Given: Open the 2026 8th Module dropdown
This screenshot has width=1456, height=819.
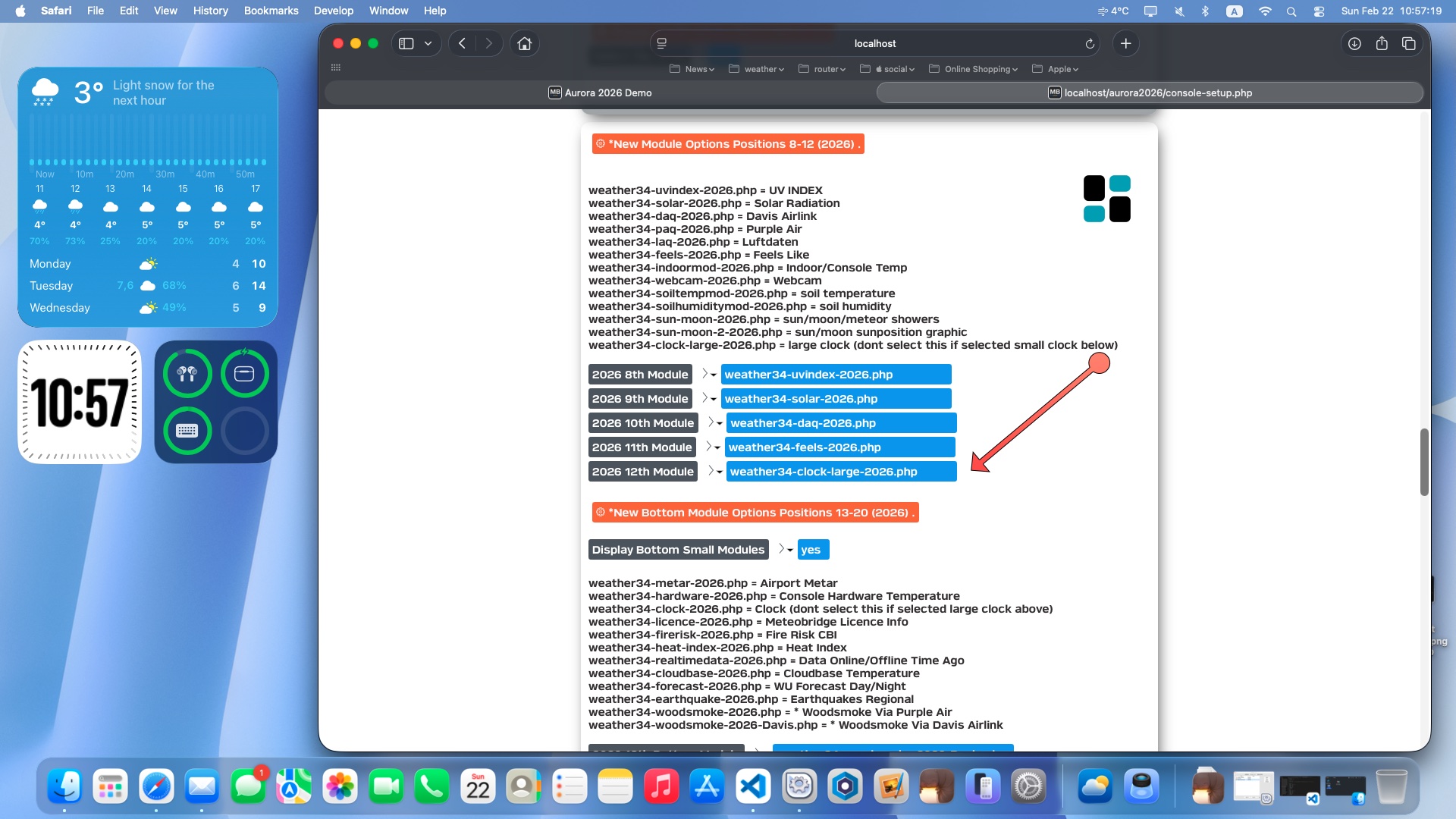Looking at the screenshot, I should (835, 375).
